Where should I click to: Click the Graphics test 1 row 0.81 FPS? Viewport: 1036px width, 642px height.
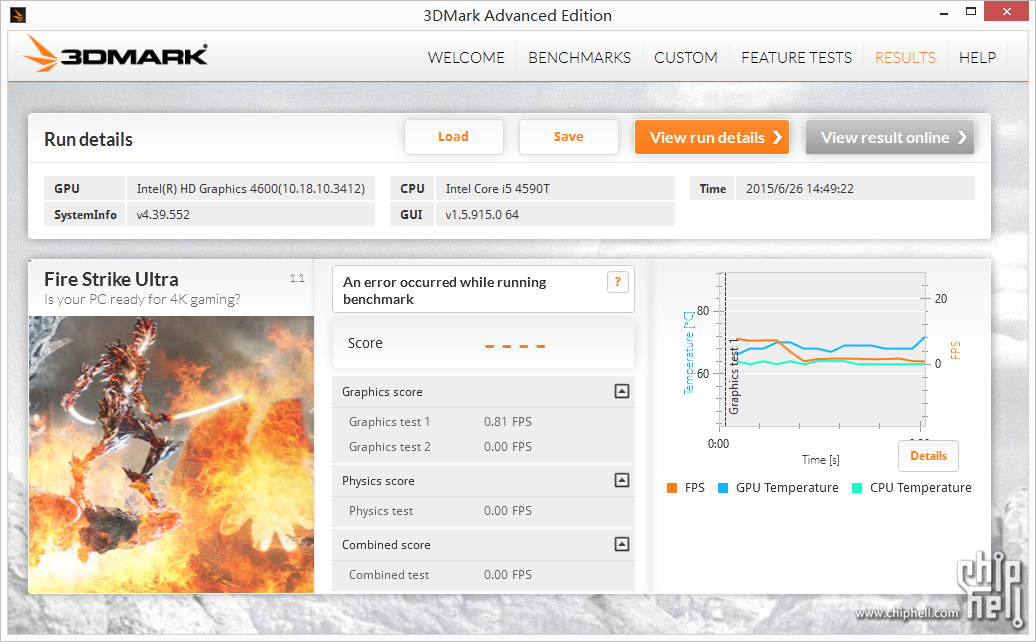[x=483, y=421]
